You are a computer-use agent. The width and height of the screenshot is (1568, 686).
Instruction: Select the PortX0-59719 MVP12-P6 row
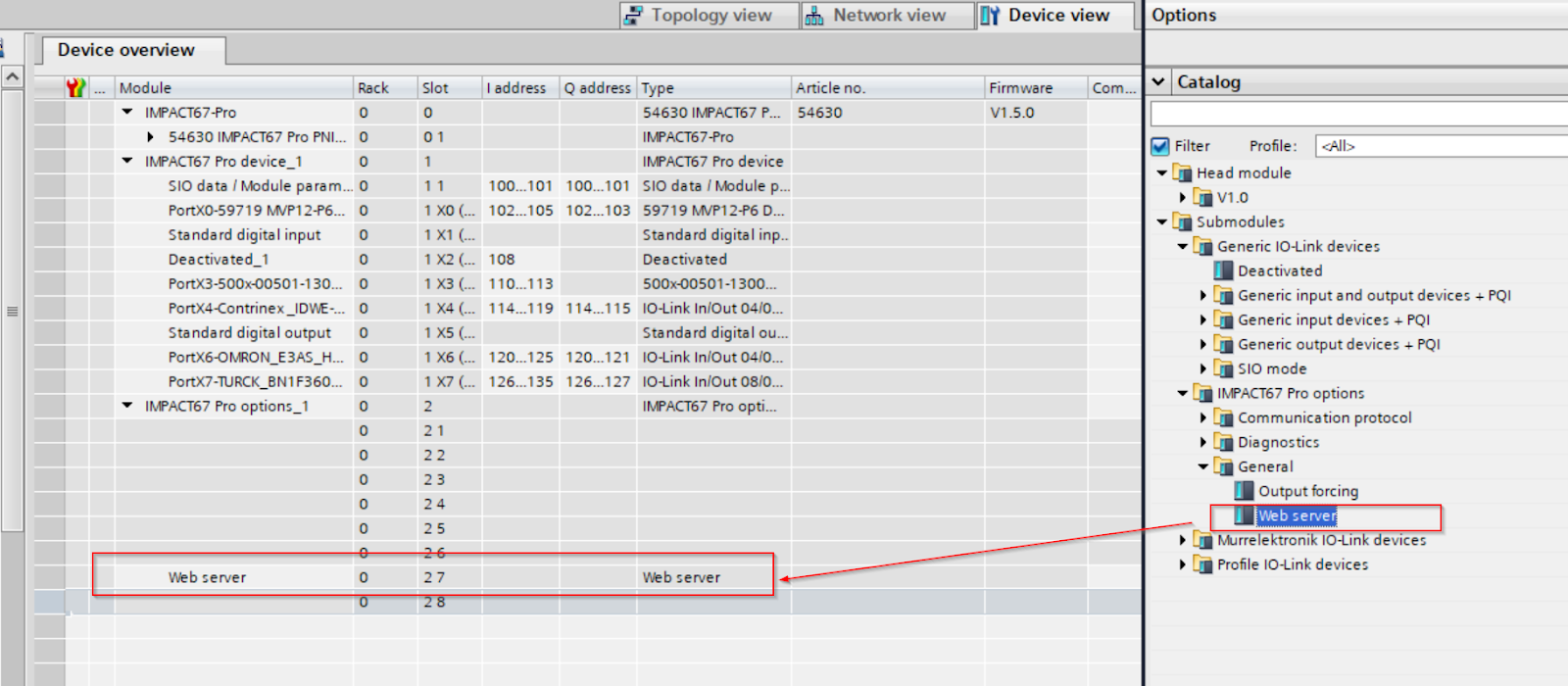pyautogui.click(x=588, y=211)
